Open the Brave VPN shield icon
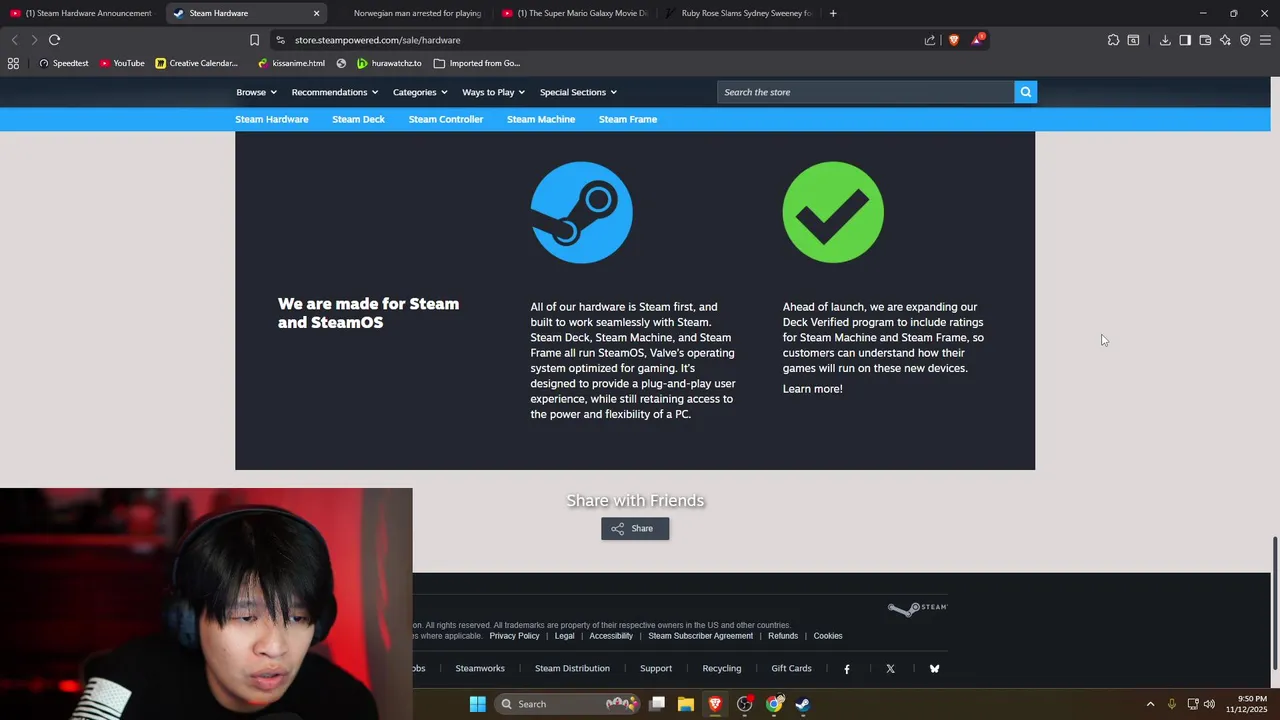 (1245, 40)
